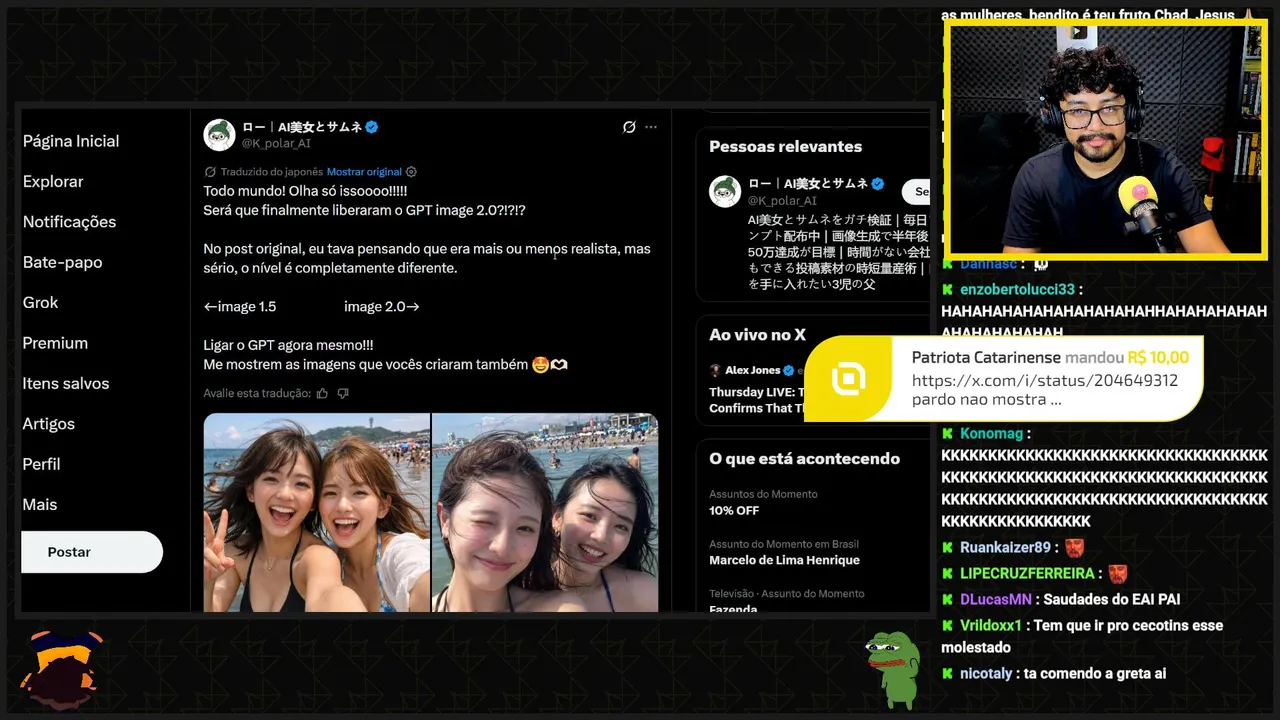Open Grok in the sidebar
The image size is (1280, 720).
click(x=41, y=303)
